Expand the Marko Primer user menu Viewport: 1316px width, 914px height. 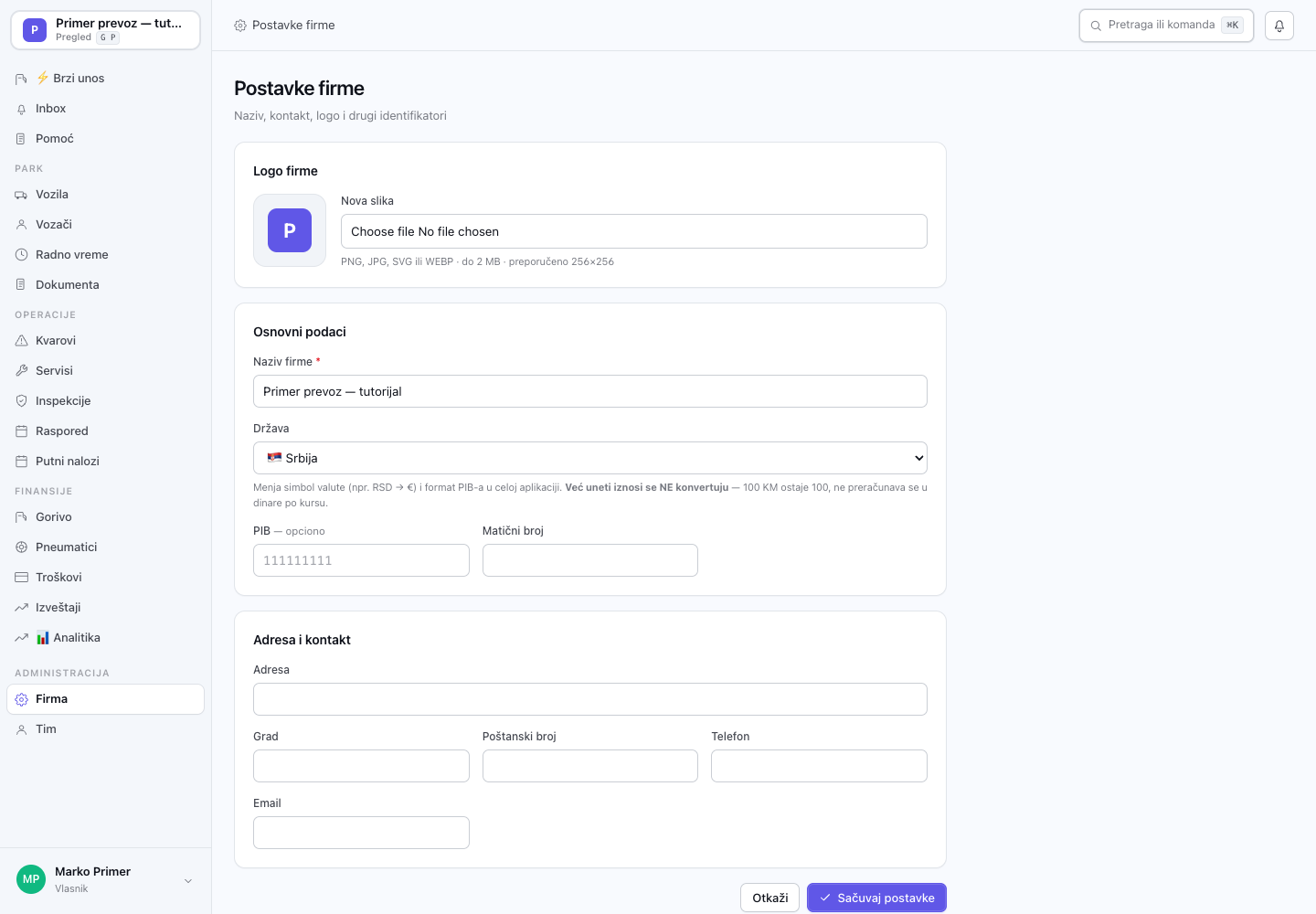(106, 880)
